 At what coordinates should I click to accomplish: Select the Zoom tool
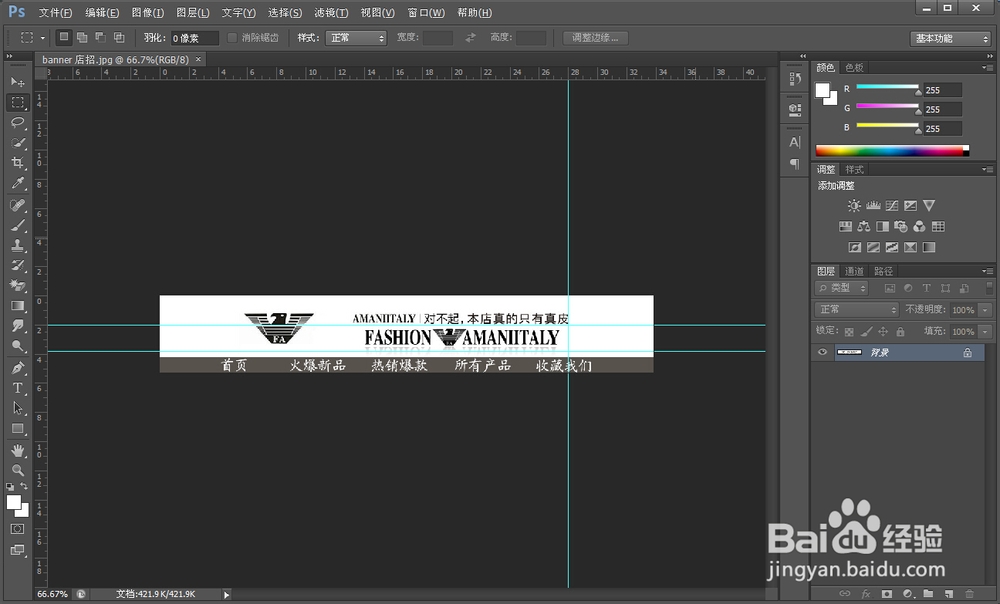(x=17, y=470)
